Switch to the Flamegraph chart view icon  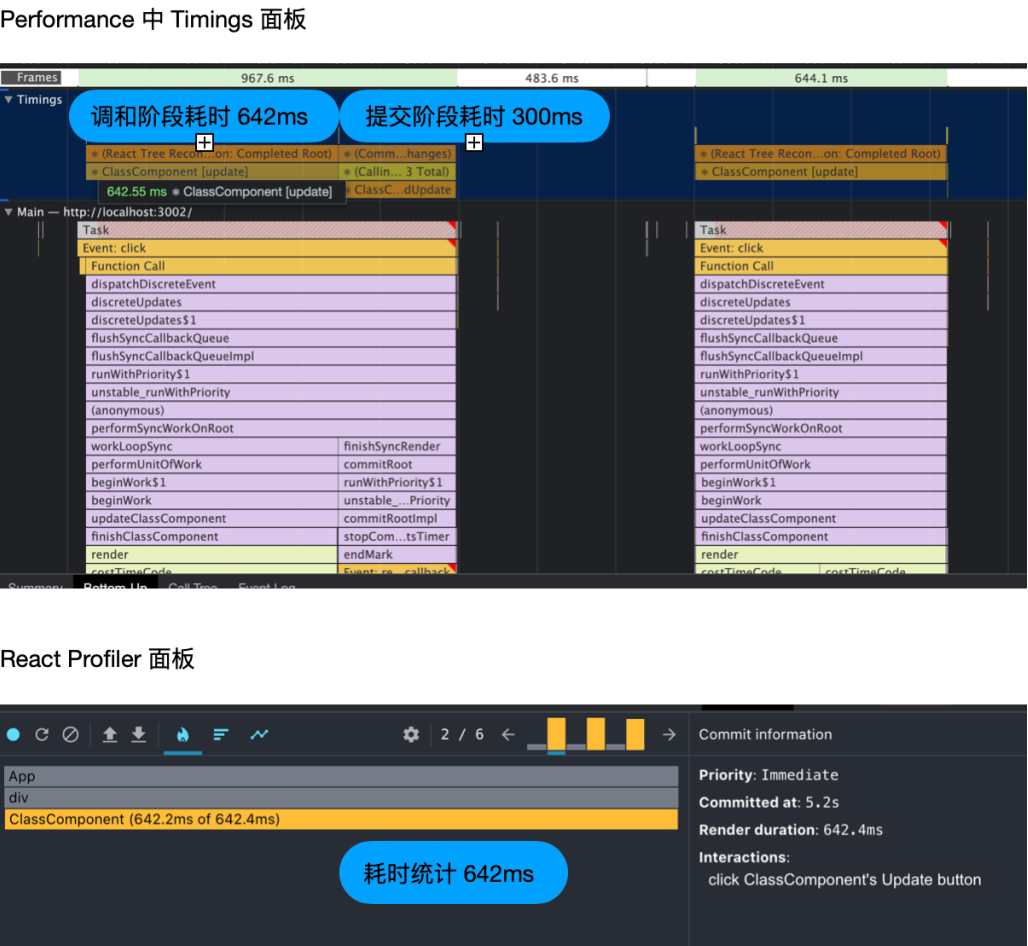(x=182, y=734)
